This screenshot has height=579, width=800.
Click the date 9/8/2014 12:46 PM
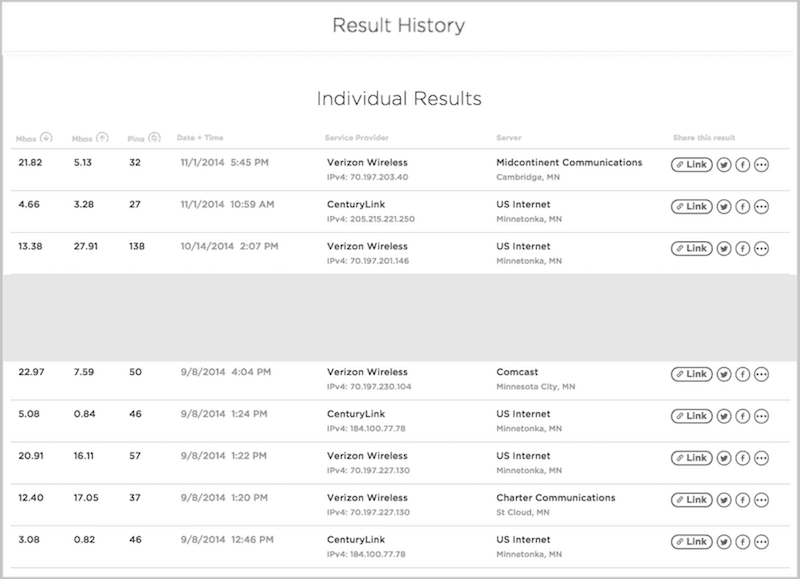tap(227, 540)
